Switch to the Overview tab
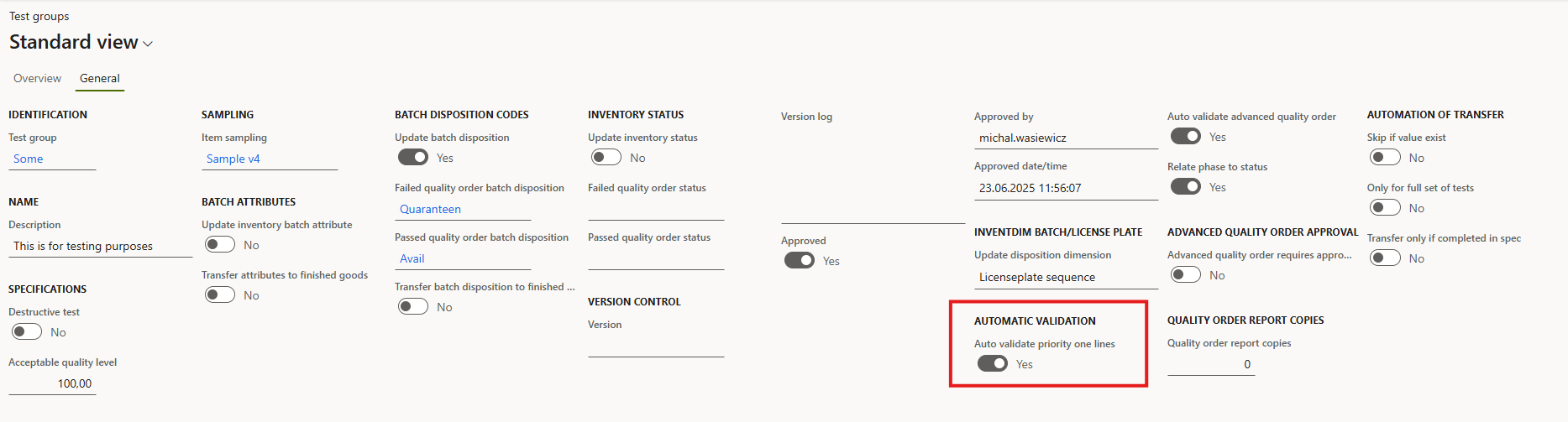Screen dimensions: 1568x422 (x=37, y=78)
